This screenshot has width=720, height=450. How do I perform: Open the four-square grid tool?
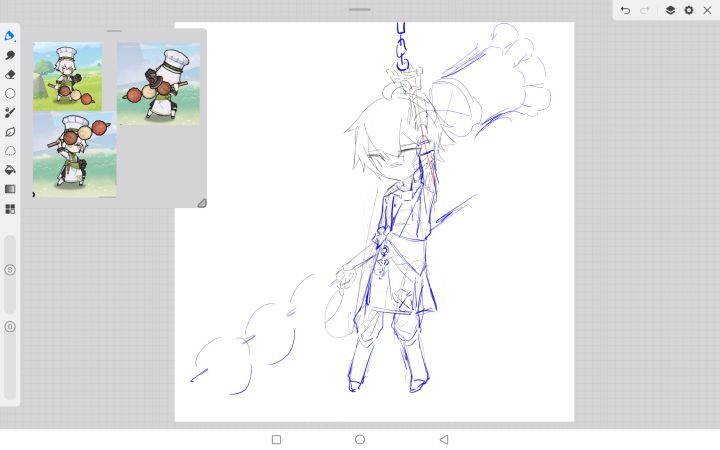tap(10, 209)
